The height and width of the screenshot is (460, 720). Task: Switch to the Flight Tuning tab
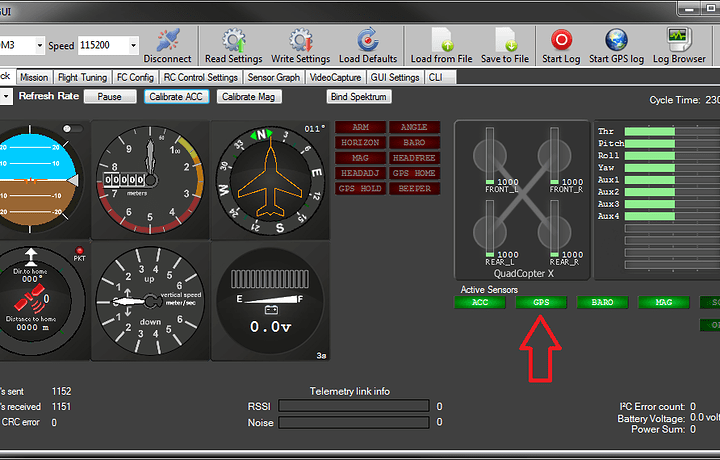[83, 78]
